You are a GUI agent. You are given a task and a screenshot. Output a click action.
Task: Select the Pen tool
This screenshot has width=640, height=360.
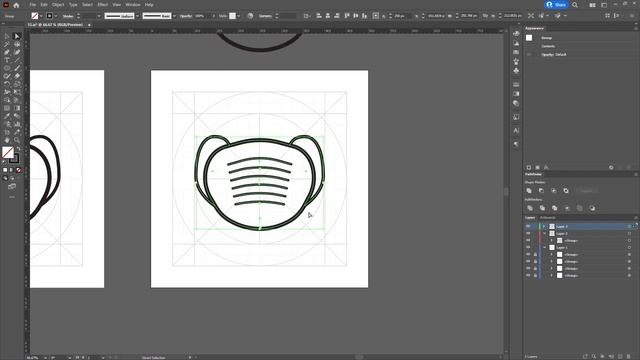[x=7, y=52]
